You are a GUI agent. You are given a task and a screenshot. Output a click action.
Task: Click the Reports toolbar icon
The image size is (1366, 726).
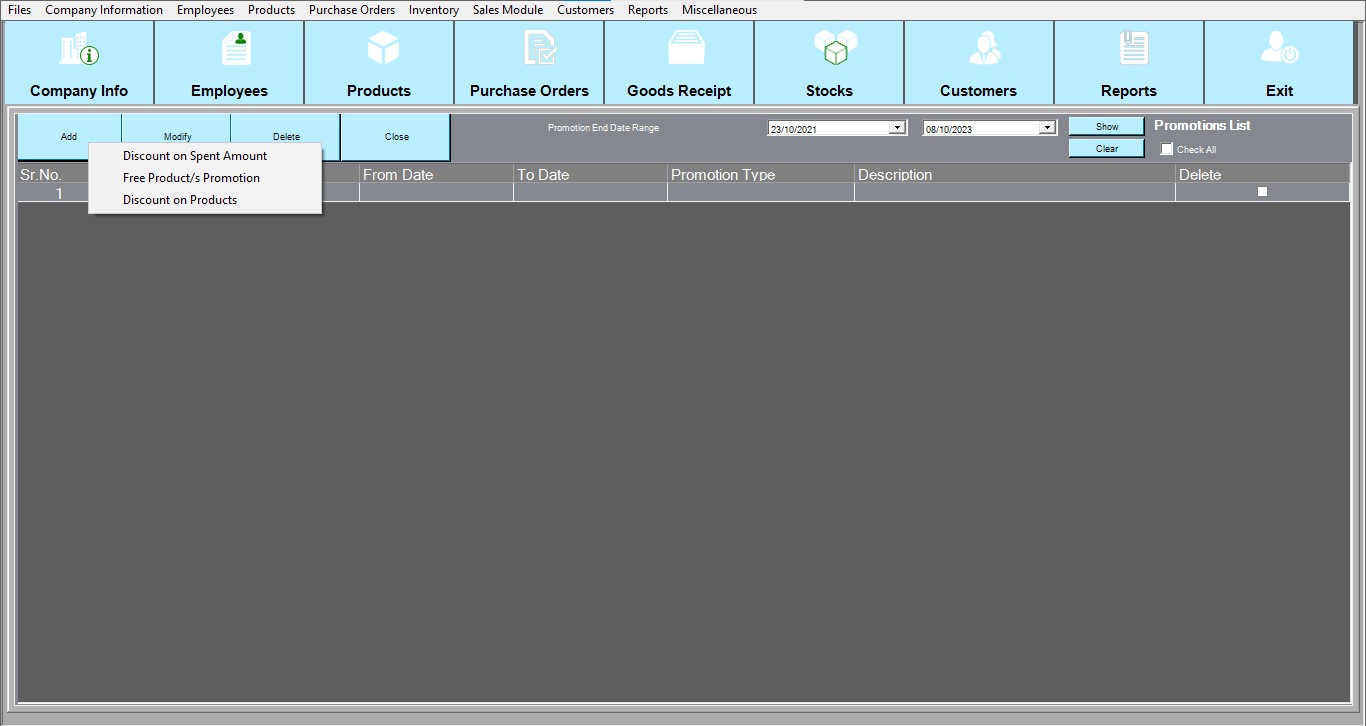[x=1134, y=49]
